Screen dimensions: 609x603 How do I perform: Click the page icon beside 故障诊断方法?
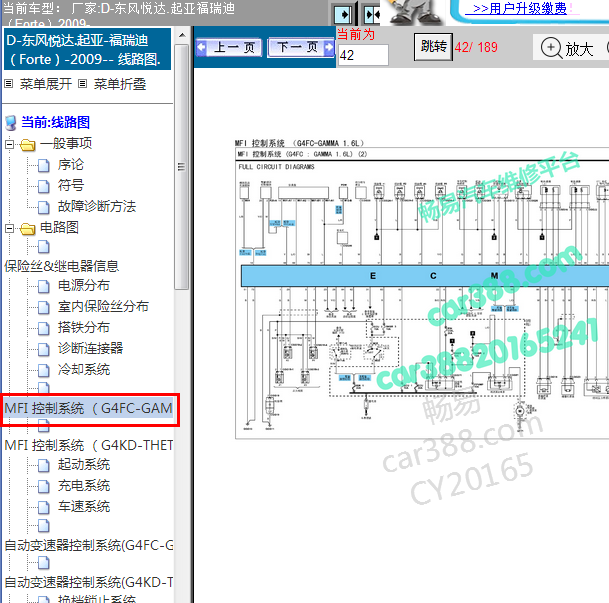point(44,207)
